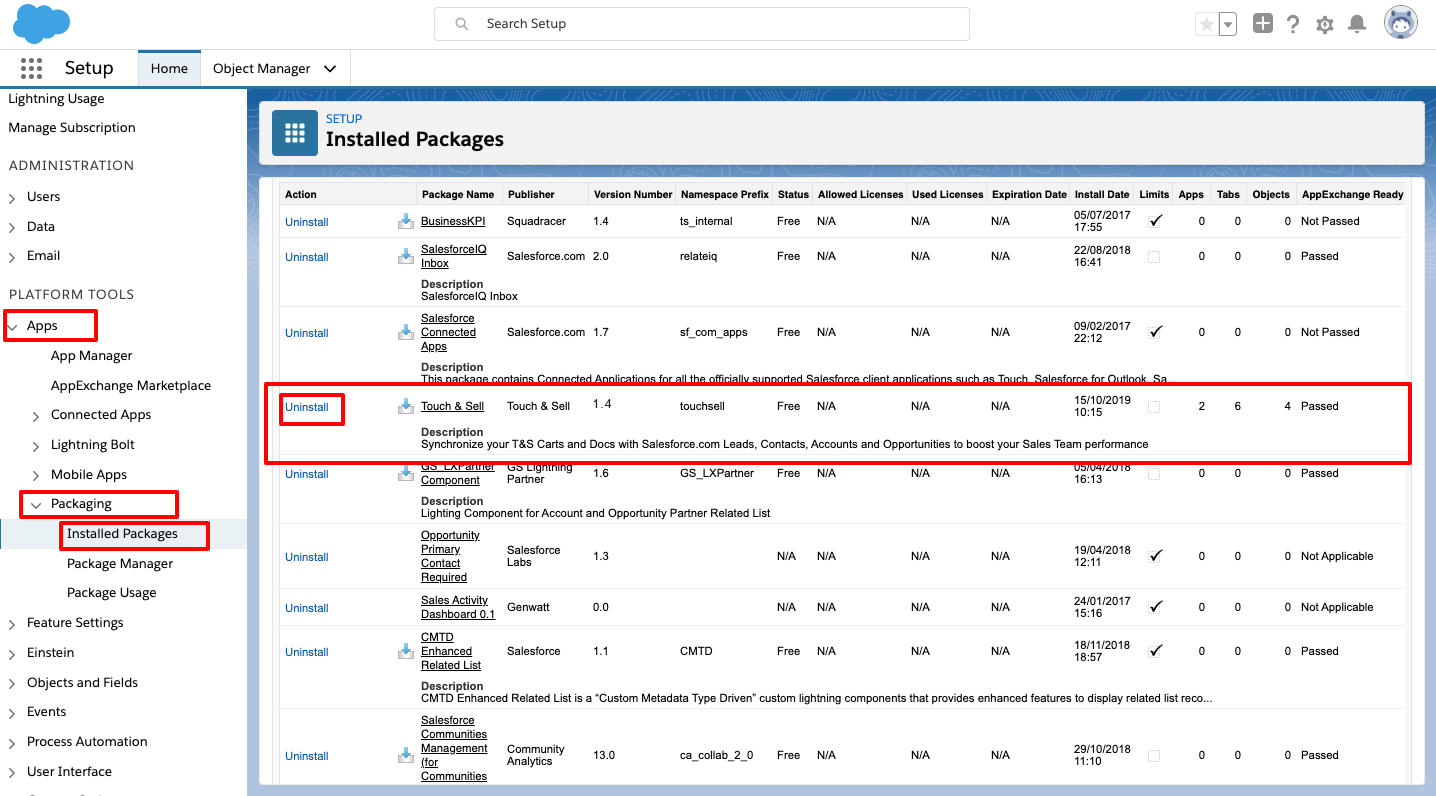The height and width of the screenshot is (796, 1436).
Task: Toggle the Limits checkbox for CMTD Enhanced Related List
Action: pyautogui.click(x=1155, y=651)
